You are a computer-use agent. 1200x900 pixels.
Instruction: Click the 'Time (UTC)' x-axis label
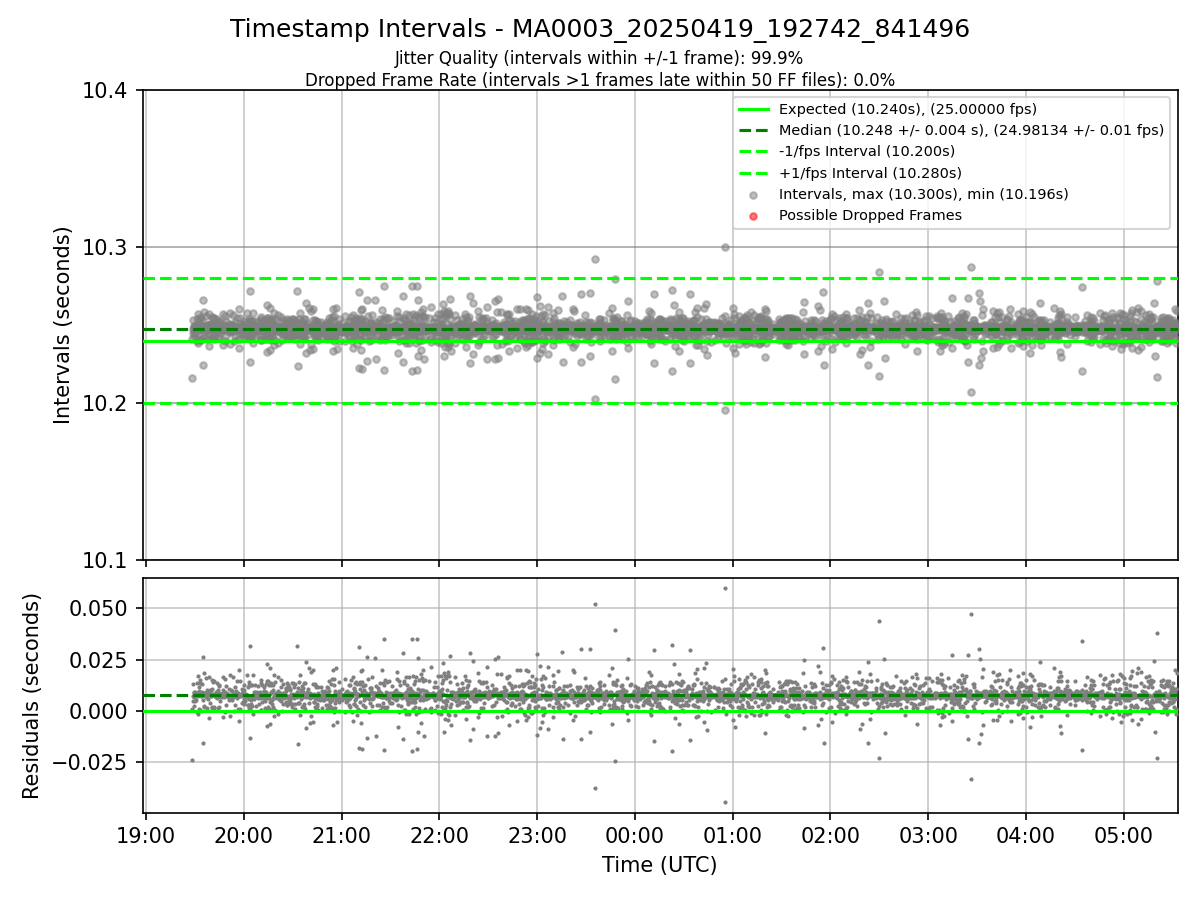coord(660,865)
